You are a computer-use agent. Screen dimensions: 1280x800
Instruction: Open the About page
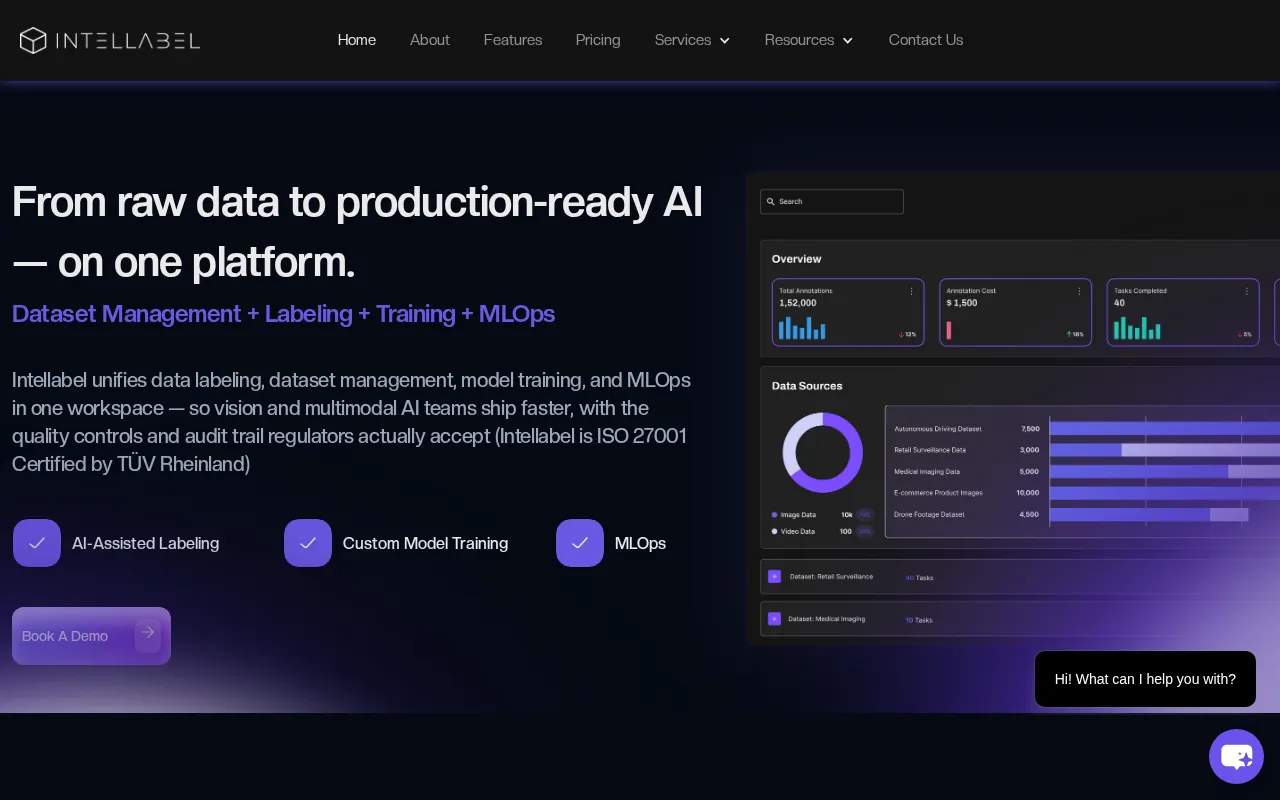(x=430, y=40)
